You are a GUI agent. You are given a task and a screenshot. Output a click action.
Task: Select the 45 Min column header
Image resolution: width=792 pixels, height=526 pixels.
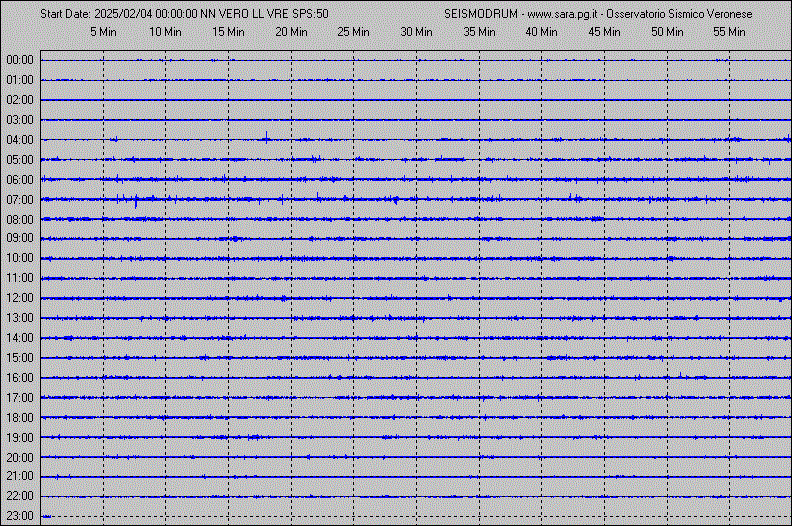(605, 32)
